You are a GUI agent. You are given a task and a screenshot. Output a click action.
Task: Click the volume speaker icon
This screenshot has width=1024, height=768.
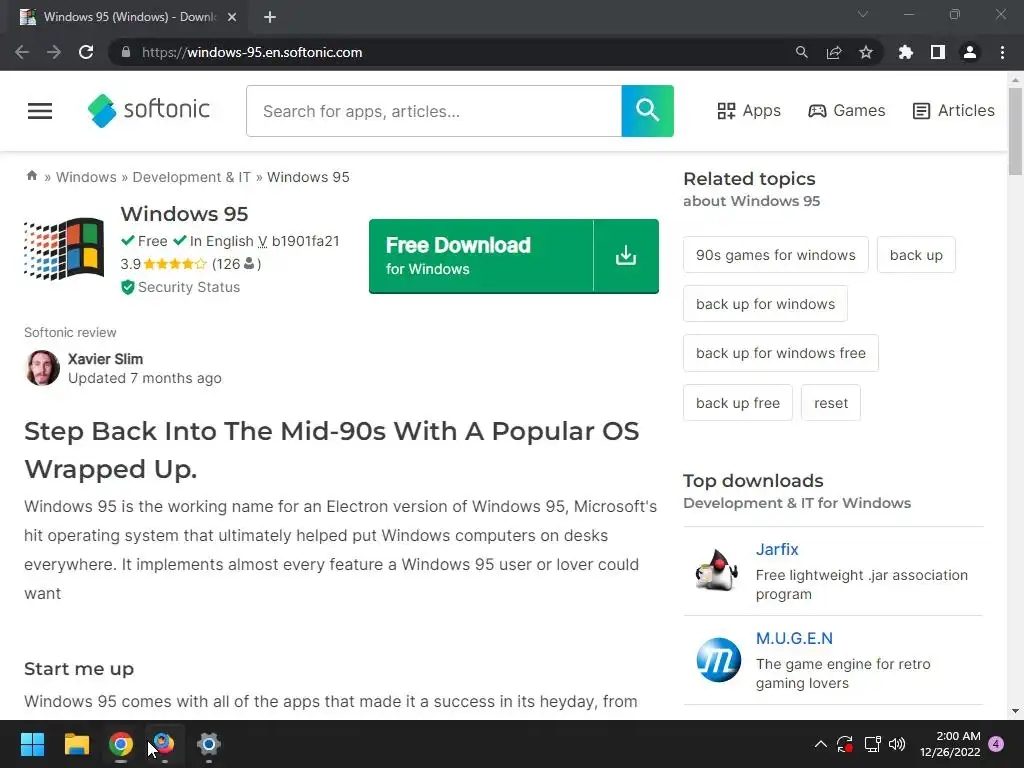(x=897, y=744)
